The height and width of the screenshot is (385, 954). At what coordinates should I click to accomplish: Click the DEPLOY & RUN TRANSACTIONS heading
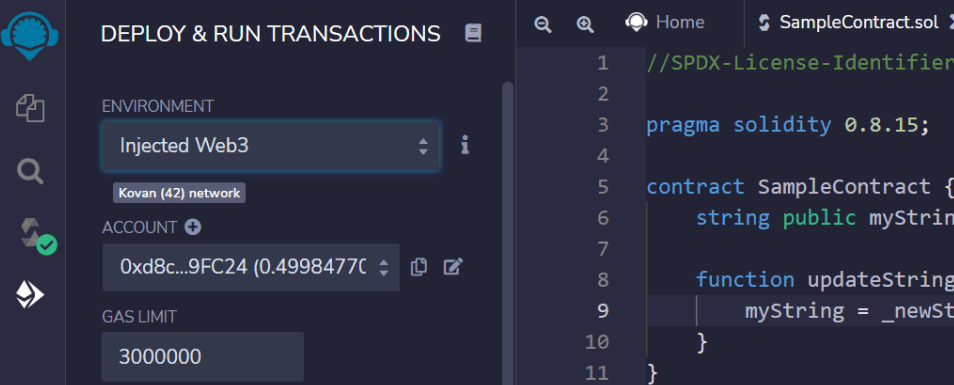270,33
